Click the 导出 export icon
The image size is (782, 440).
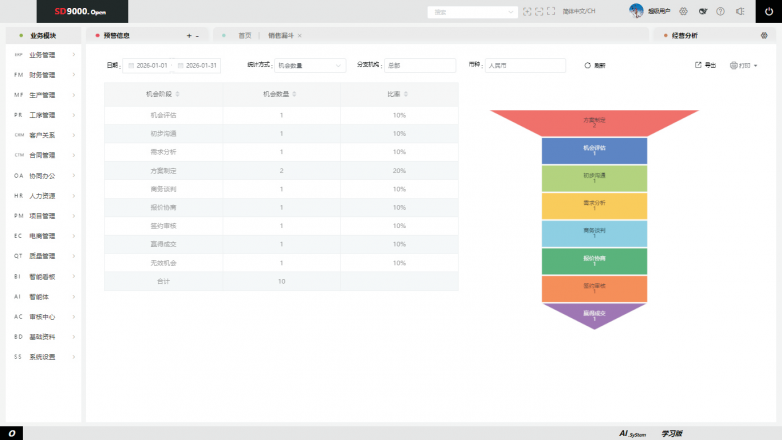pyautogui.click(x=698, y=65)
